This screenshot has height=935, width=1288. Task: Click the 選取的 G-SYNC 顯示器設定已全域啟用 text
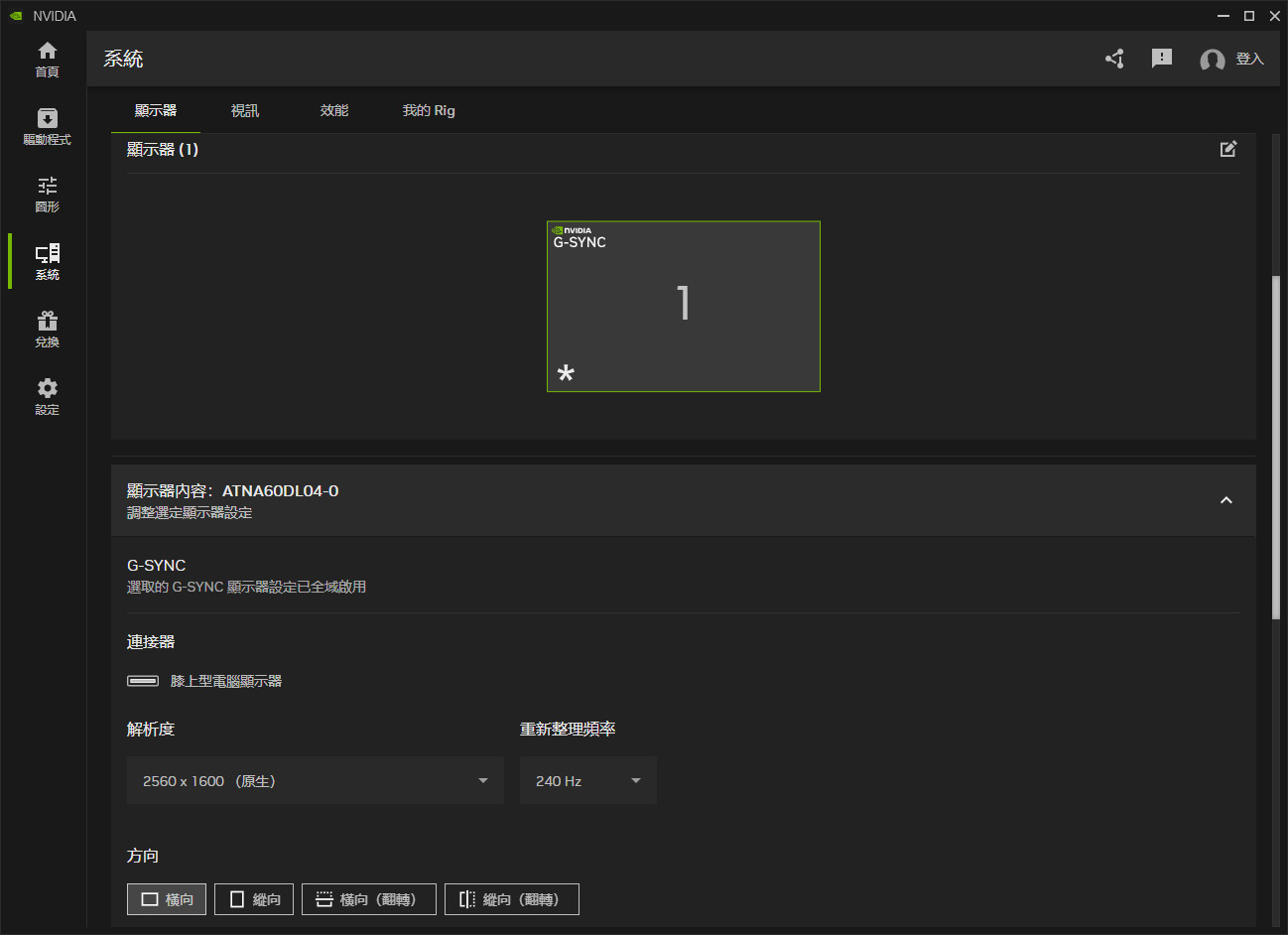[x=246, y=587]
